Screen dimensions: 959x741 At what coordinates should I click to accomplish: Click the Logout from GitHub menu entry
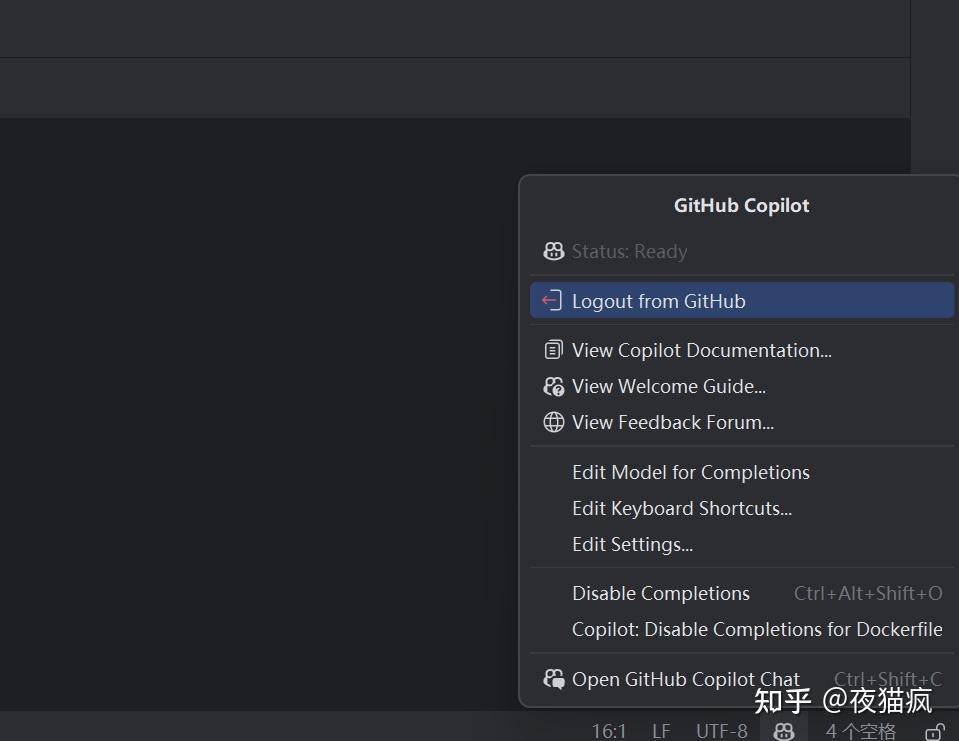tap(741, 300)
